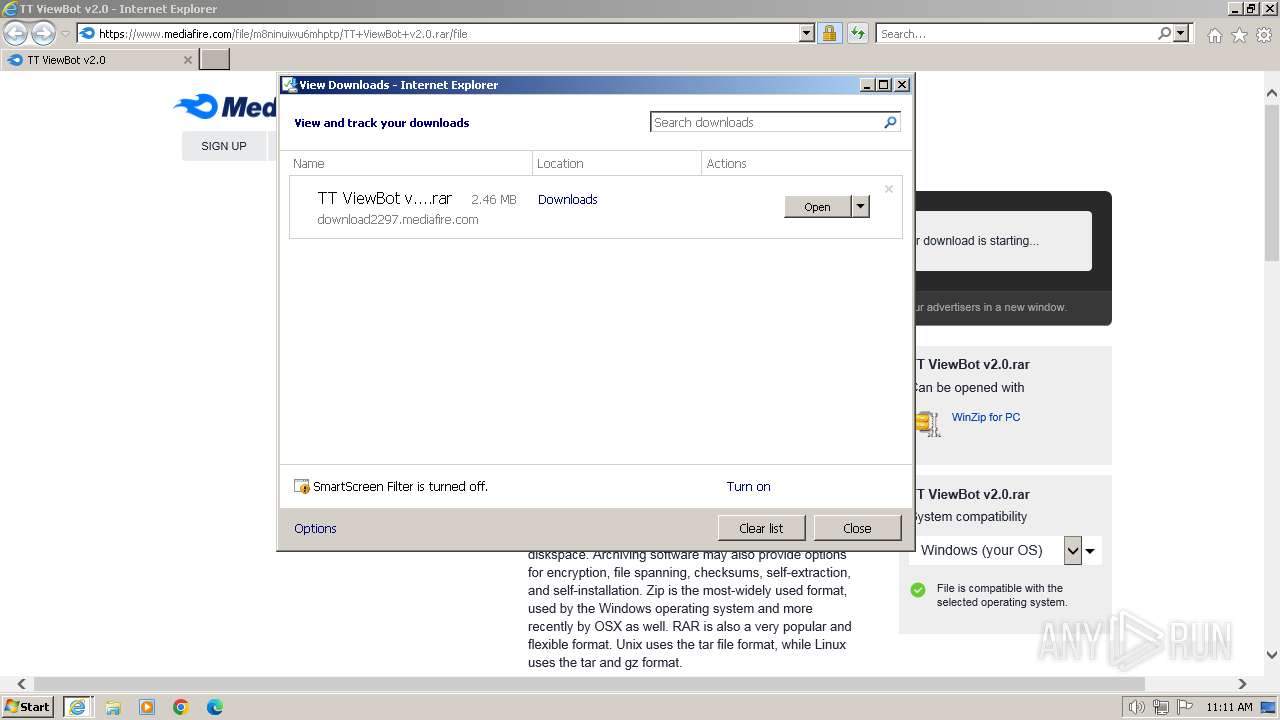Select the TT ViewBot v....rar file name
This screenshot has width=1280, height=720.
click(385, 199)
